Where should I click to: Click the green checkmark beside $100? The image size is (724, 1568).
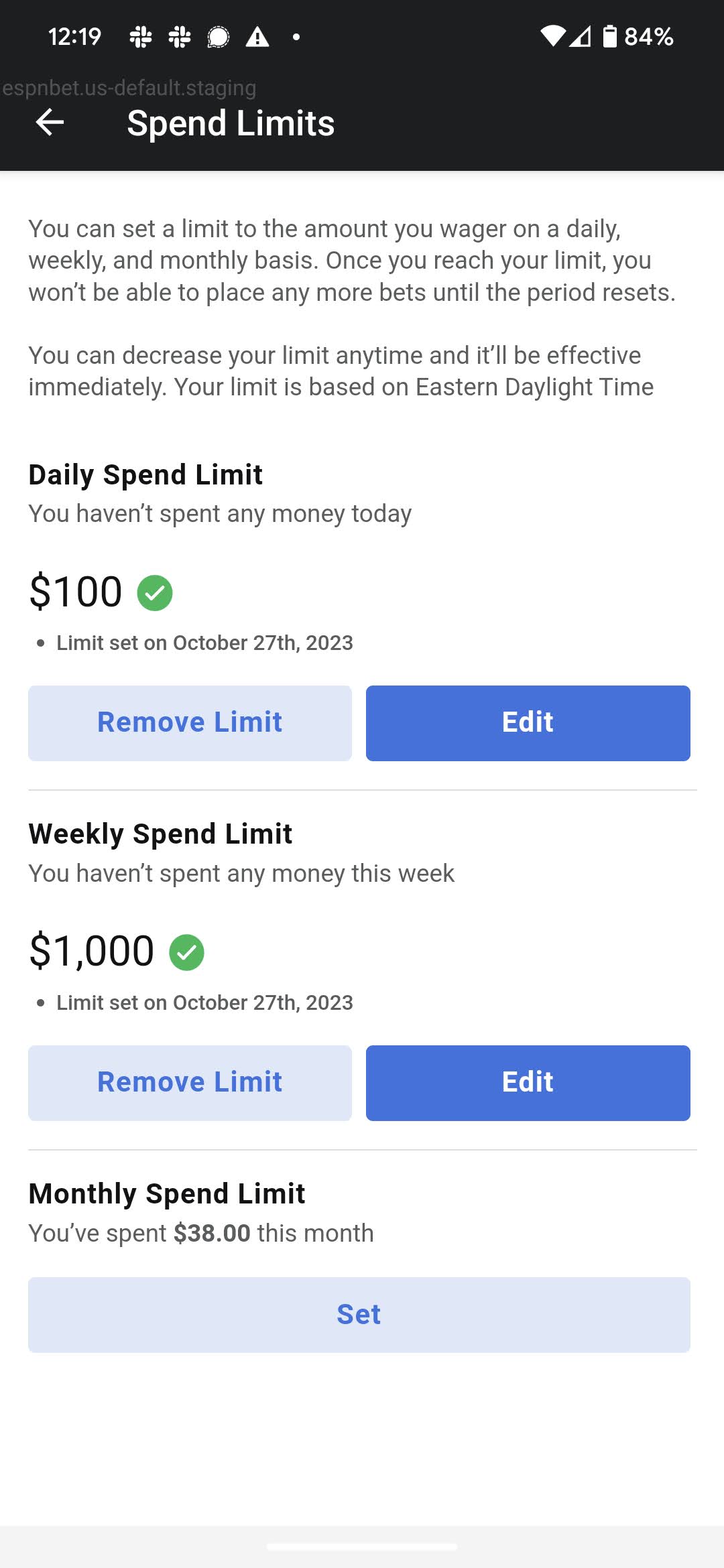[155, 593]
